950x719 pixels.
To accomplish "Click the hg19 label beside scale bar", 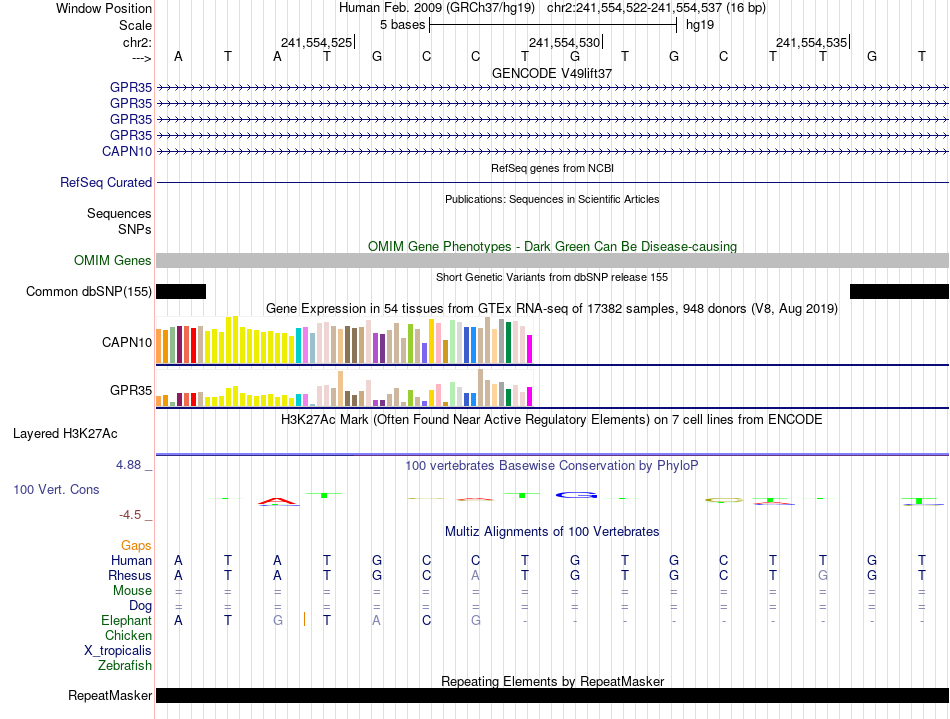I will click(x=700, y=25).
